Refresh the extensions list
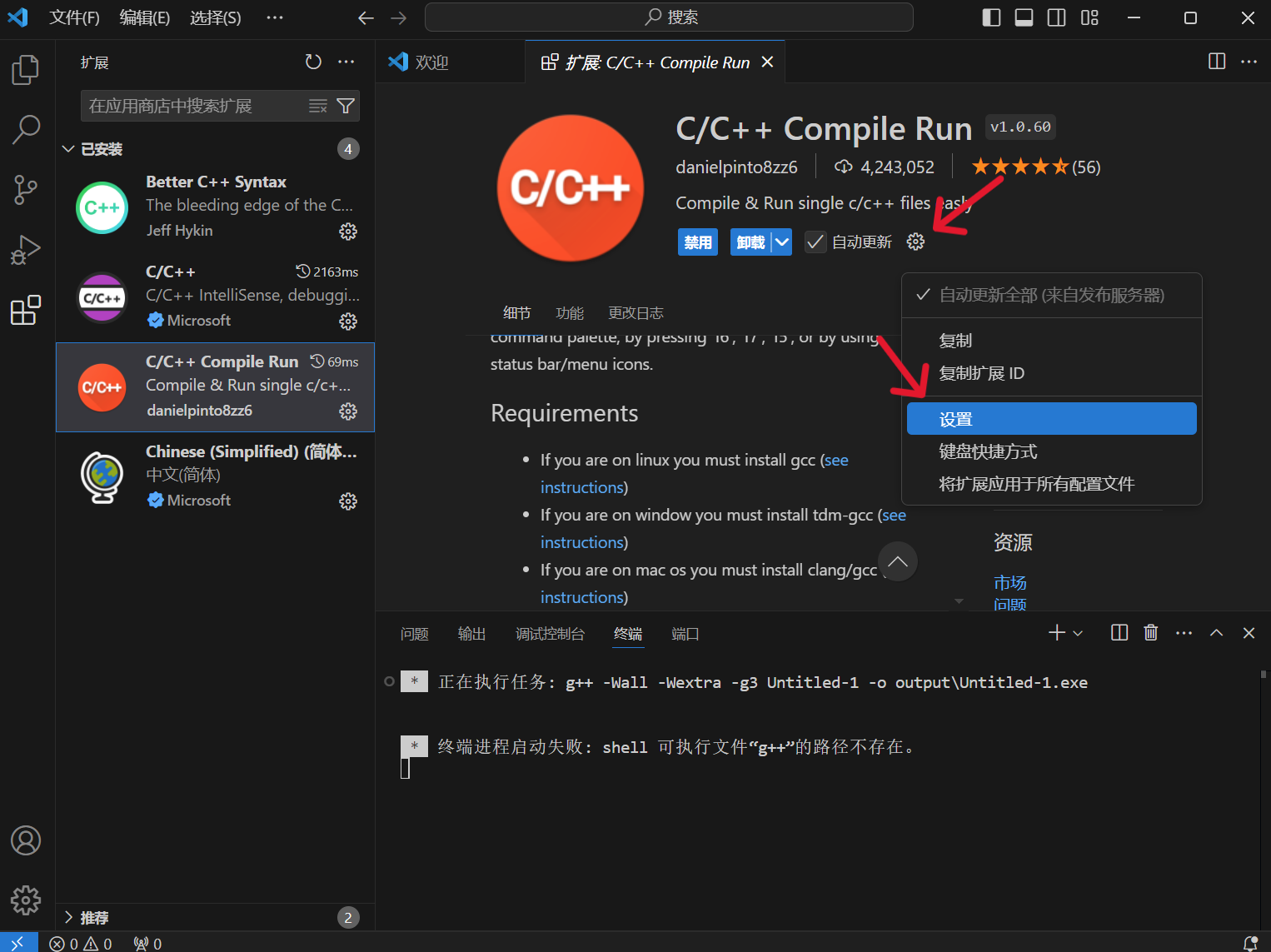Image resolution: width=1271 pixels, height=952 pixels. (x=313, y=62)
